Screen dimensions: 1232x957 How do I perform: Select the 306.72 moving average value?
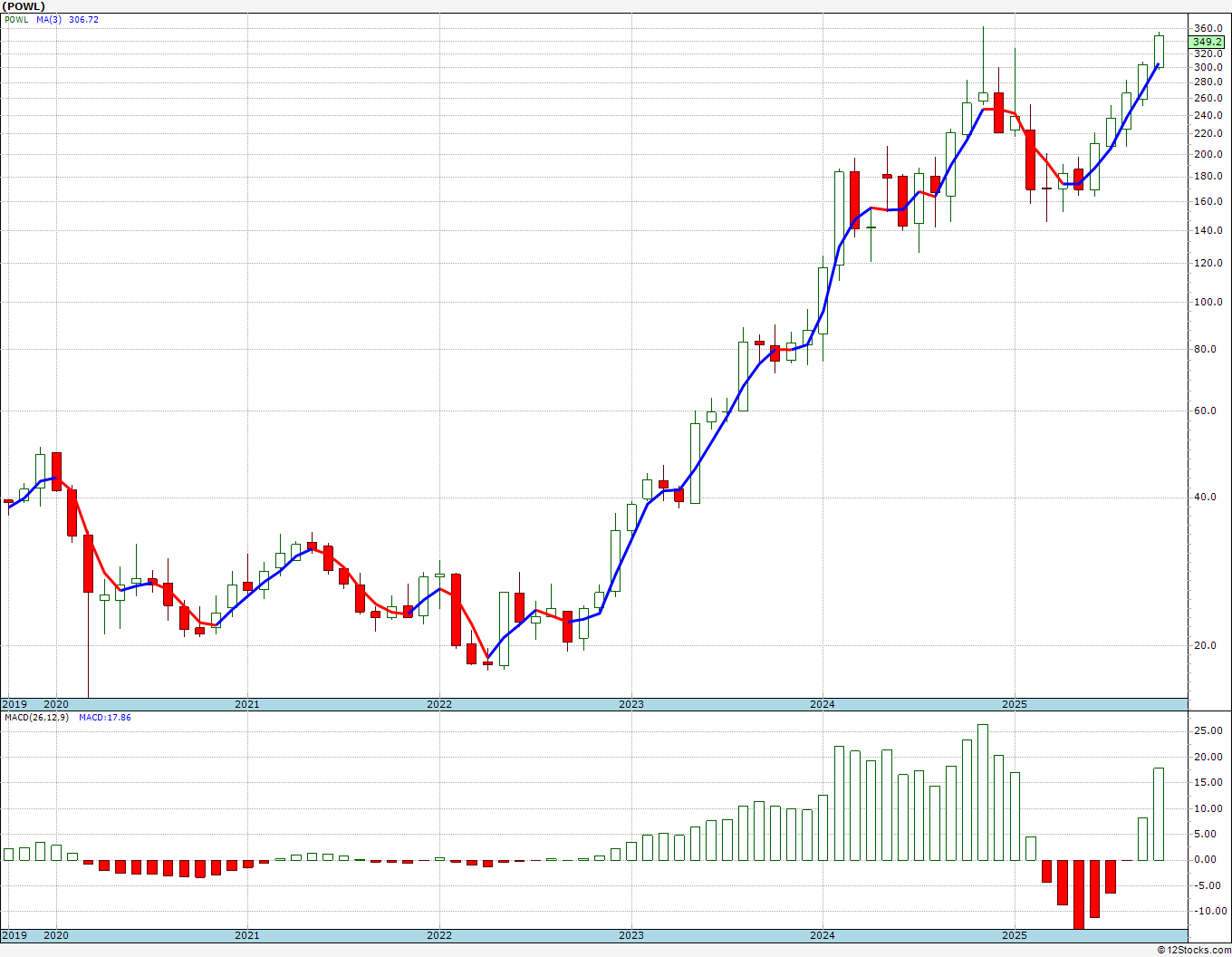tap(83, 19)
